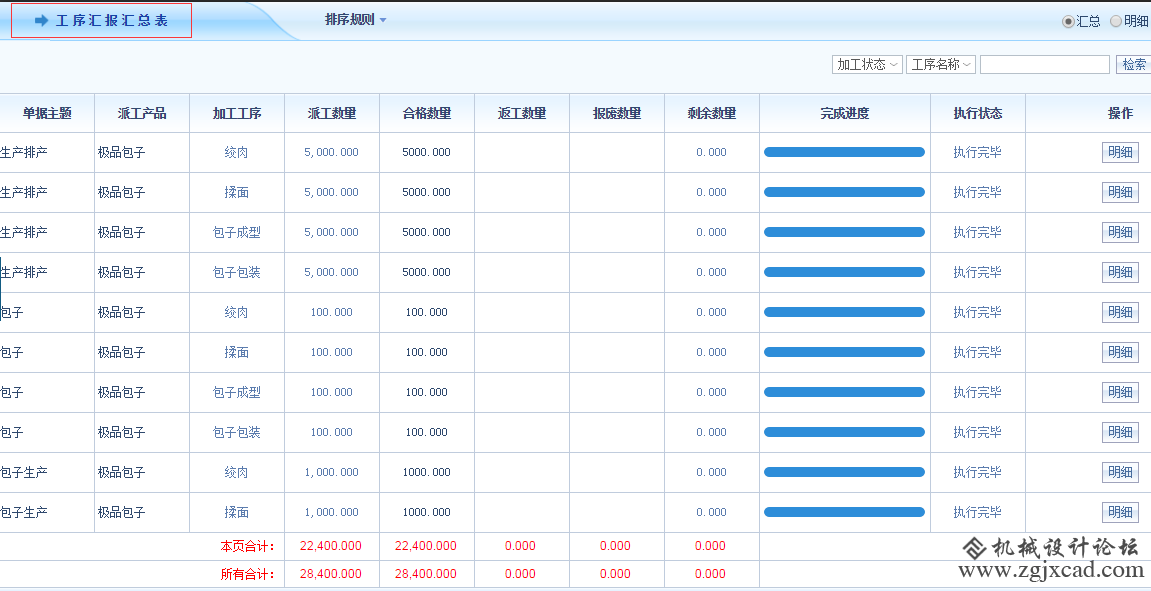Screen dimensions: 1151x591
Task: Click the 合格数量 column header
Action: tap(426, 113)
